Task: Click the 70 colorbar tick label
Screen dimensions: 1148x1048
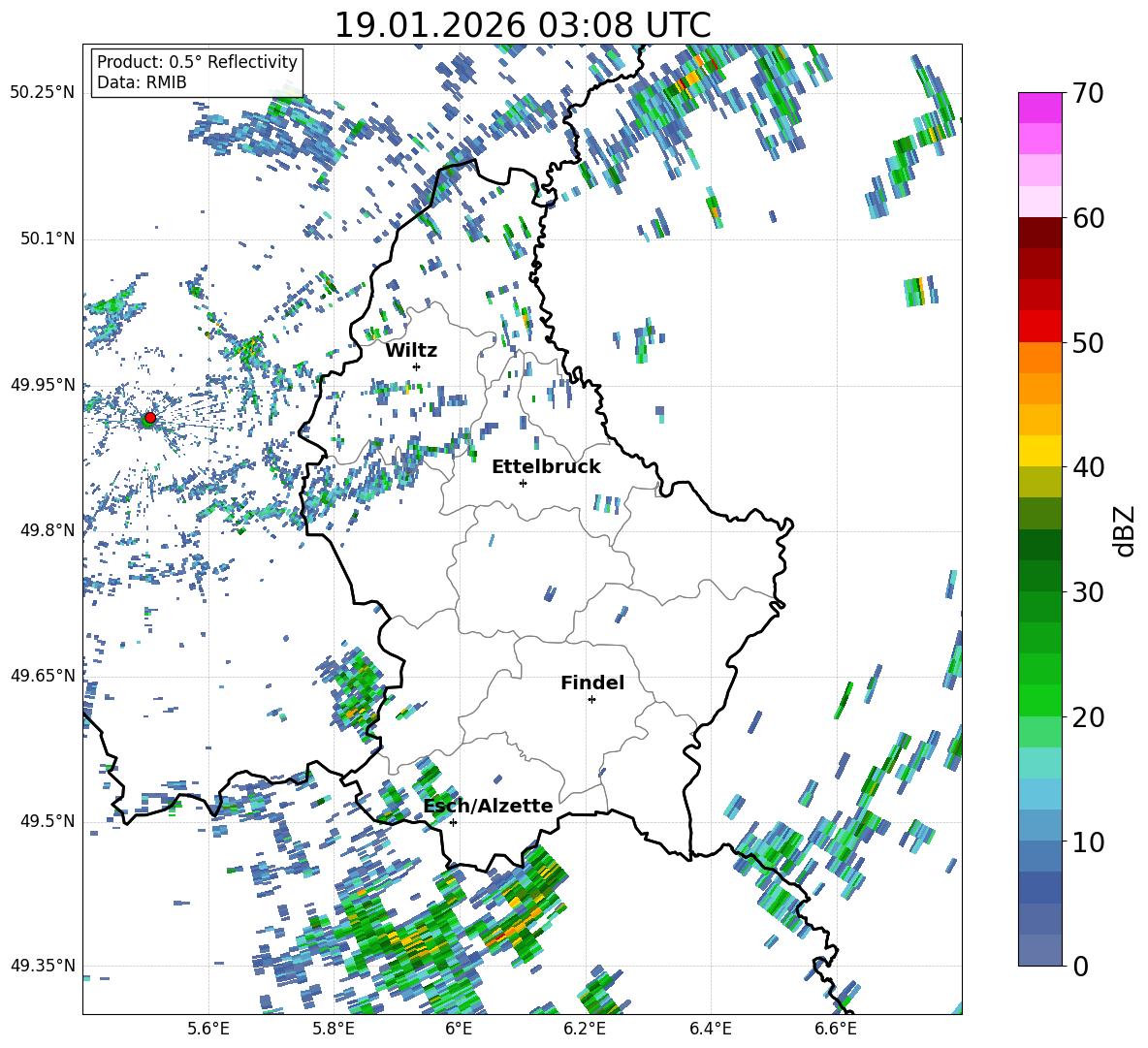Action: pyautogui.click(x=1087, y=94)
